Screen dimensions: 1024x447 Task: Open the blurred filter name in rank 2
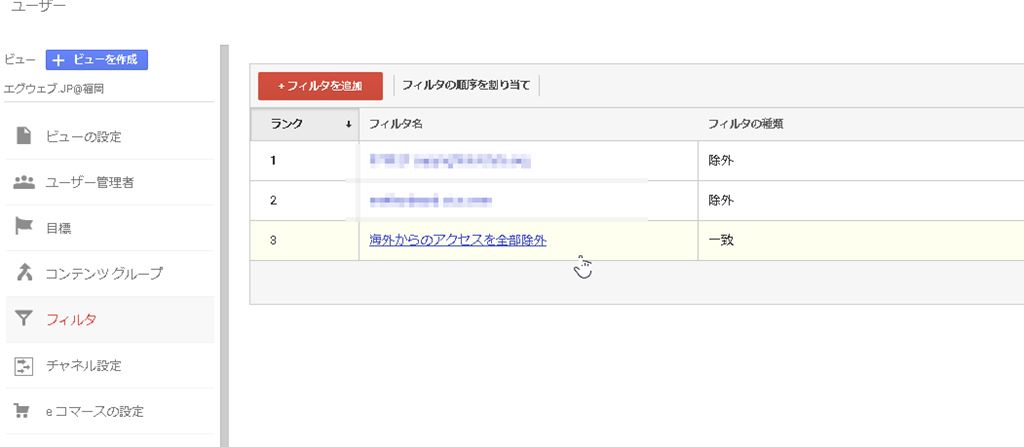[430, 201]
